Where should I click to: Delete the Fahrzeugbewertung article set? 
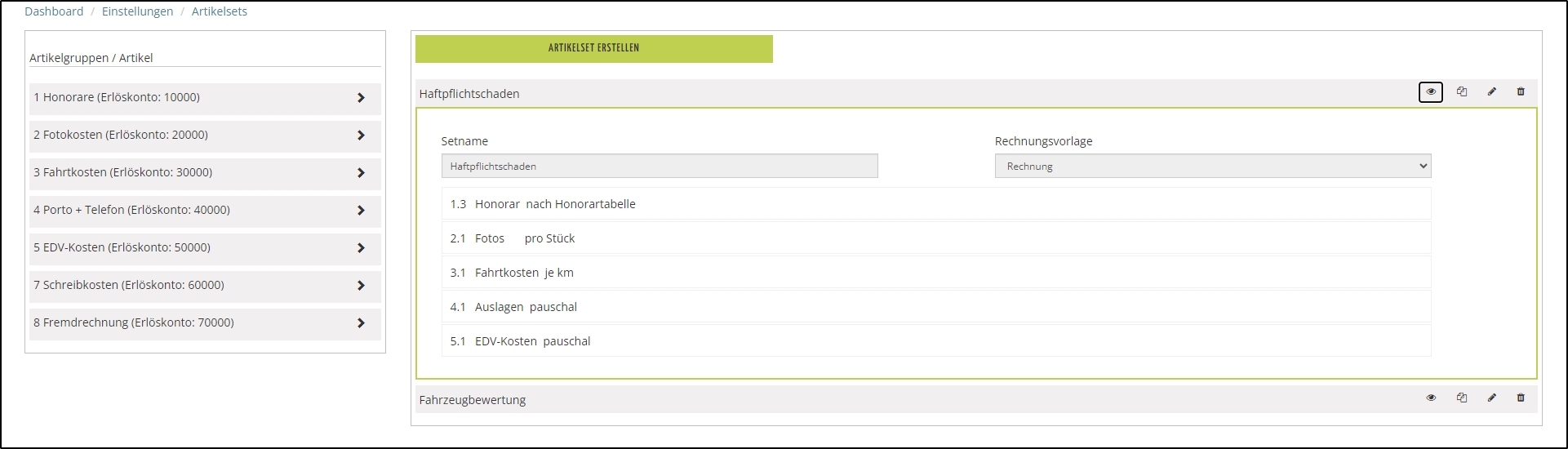click(x=1521, y=398)
